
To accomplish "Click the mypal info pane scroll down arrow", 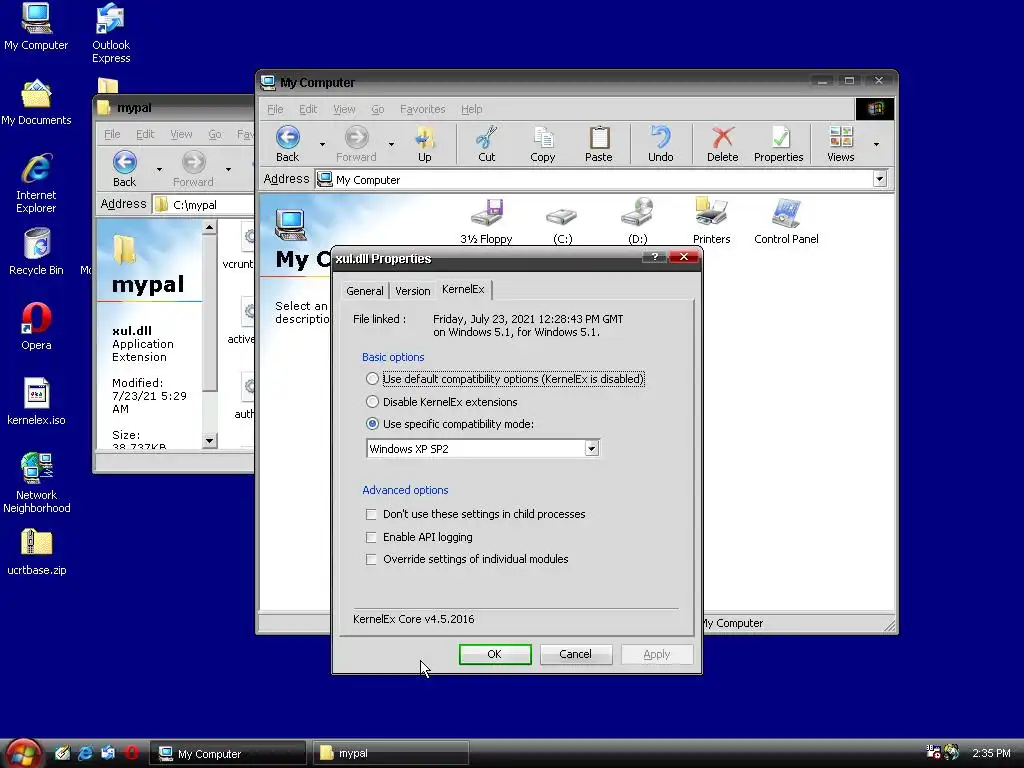I will (x=209, y=441).
